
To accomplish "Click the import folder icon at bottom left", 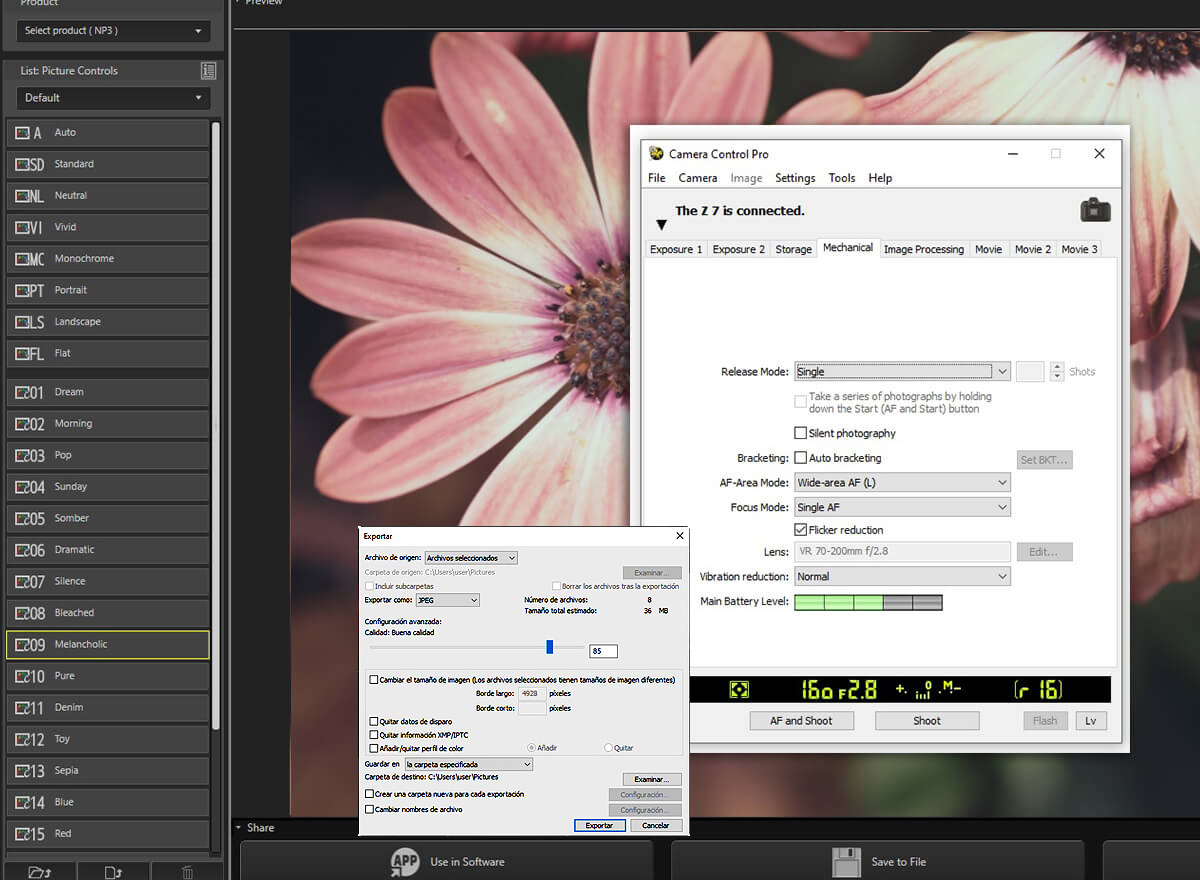I will [38, 872].
